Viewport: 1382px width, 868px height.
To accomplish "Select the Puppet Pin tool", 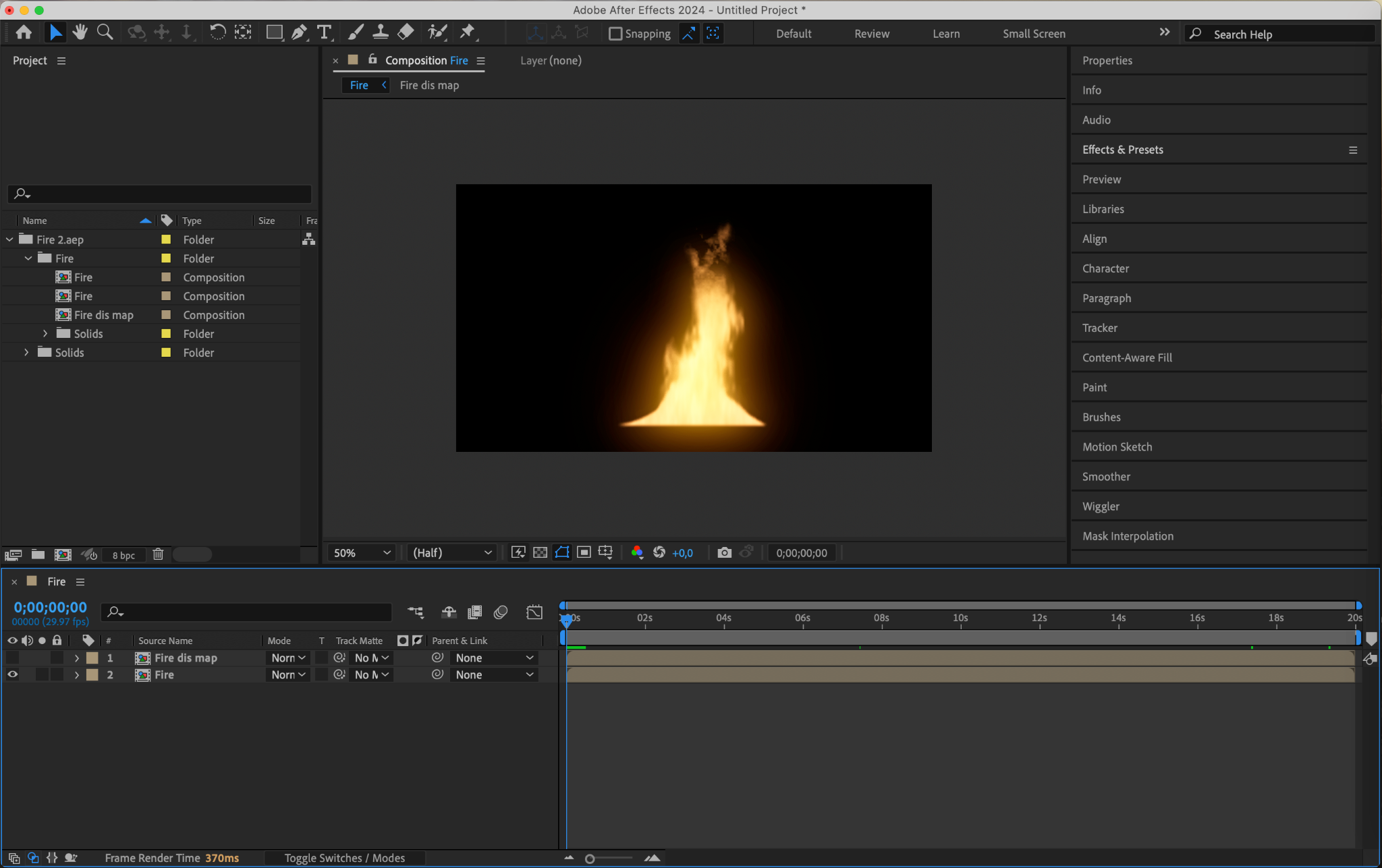I will tap(467, 32).
